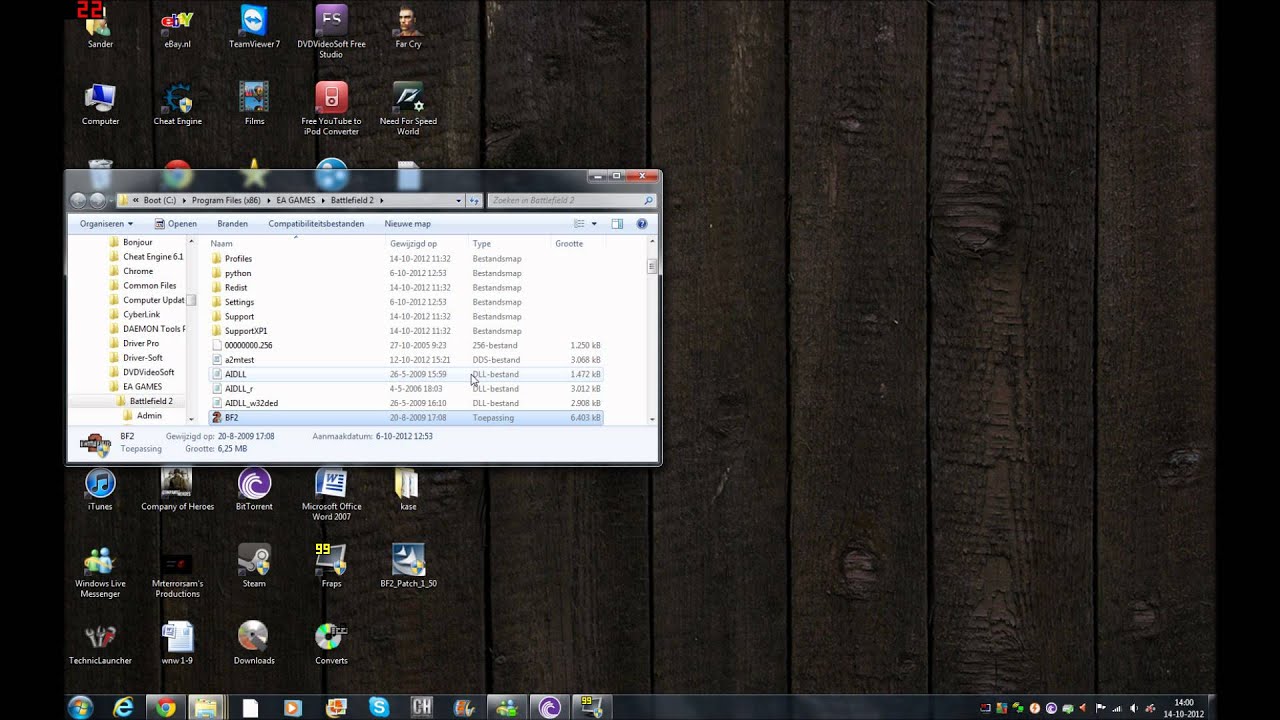This screenshot has height=720, width=1280.
Task: Open Windows Live Messenger desktop icon
Action: [100, 571]
